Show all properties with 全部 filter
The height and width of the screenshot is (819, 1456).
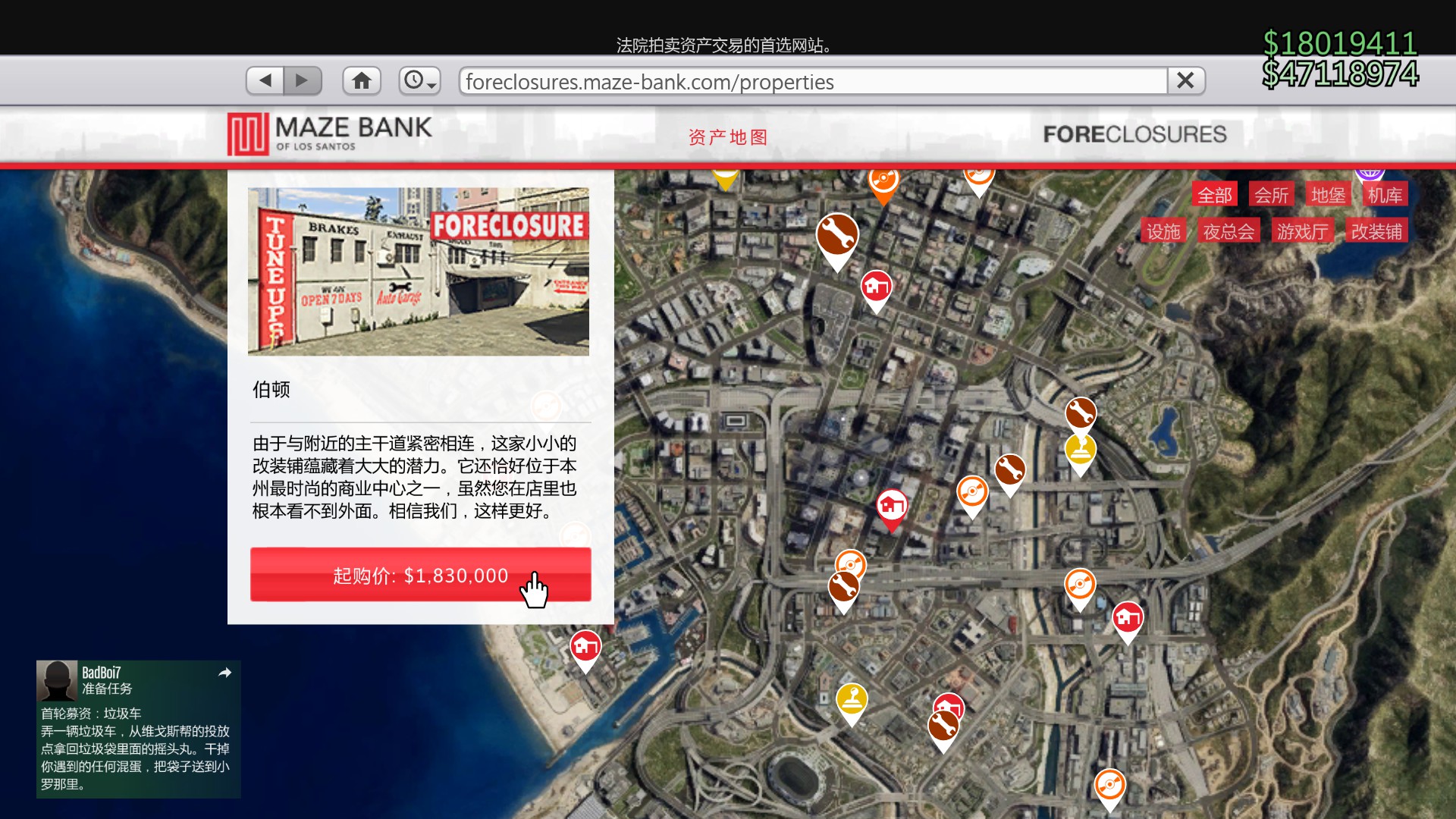coord(1215,195)
